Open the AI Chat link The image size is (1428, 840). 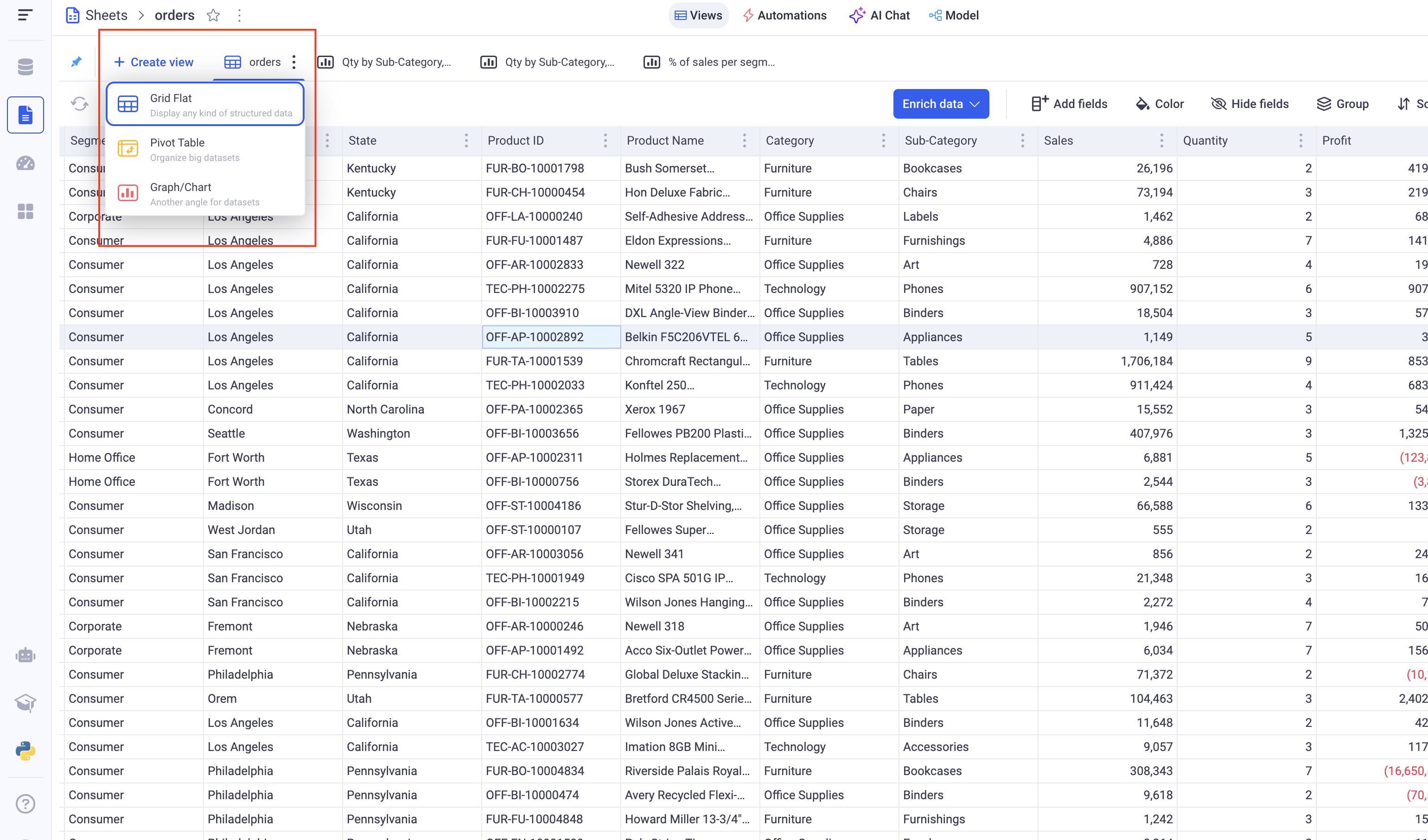(880, 15)
